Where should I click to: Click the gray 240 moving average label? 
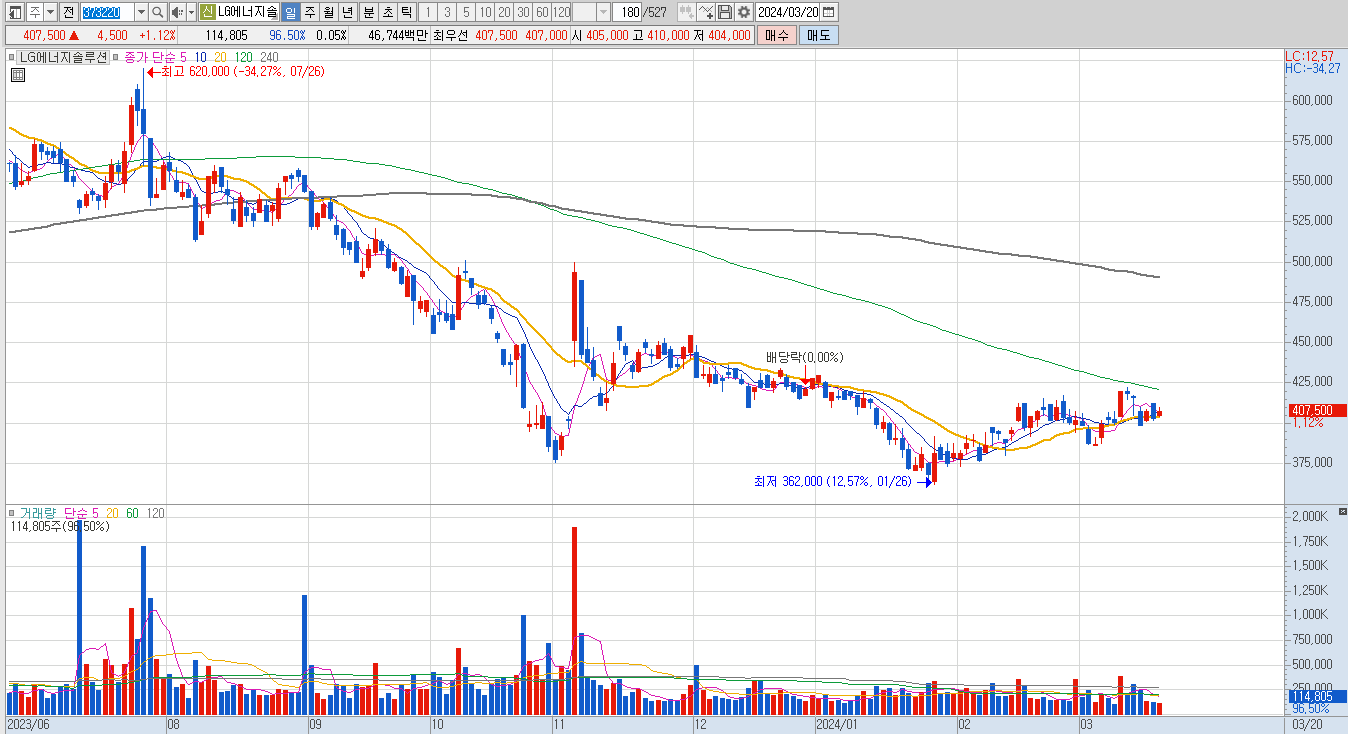click(270, 57)
